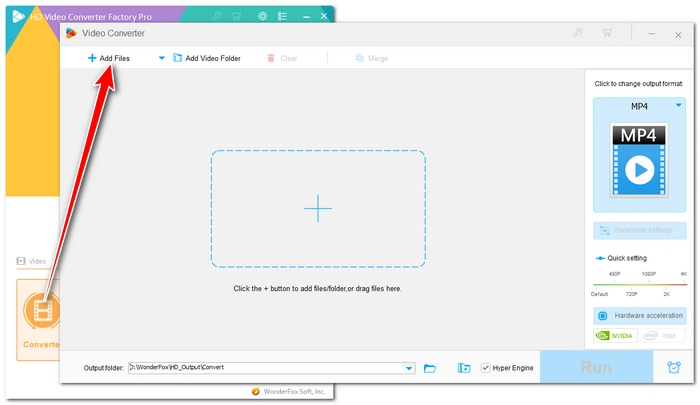This screenshot has width=700, height=405.
Task: Click the cart icon in HD Video Converter Factory Pro
Action: 237,17
